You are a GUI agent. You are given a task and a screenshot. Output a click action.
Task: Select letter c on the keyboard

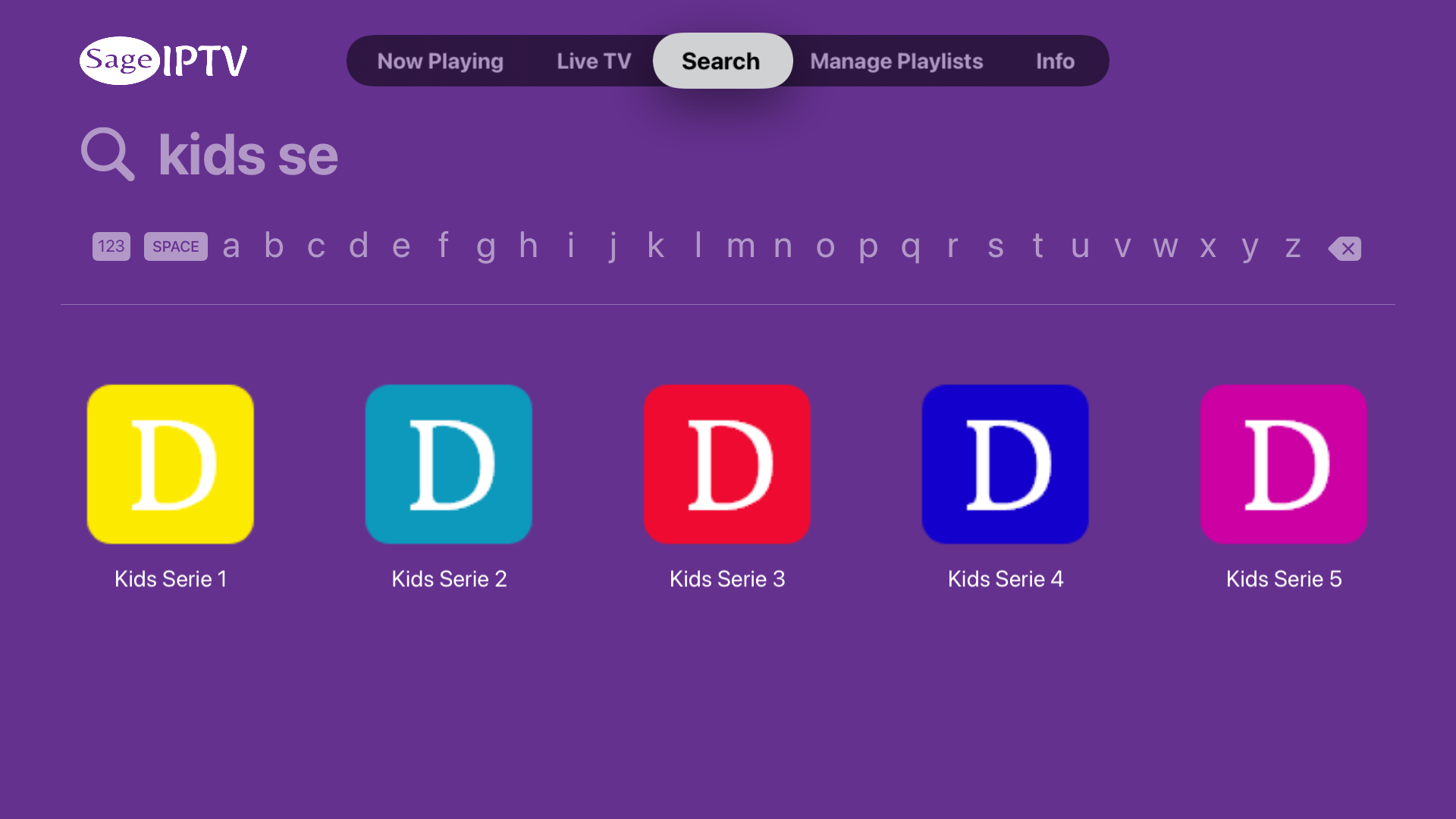point(316,246)
